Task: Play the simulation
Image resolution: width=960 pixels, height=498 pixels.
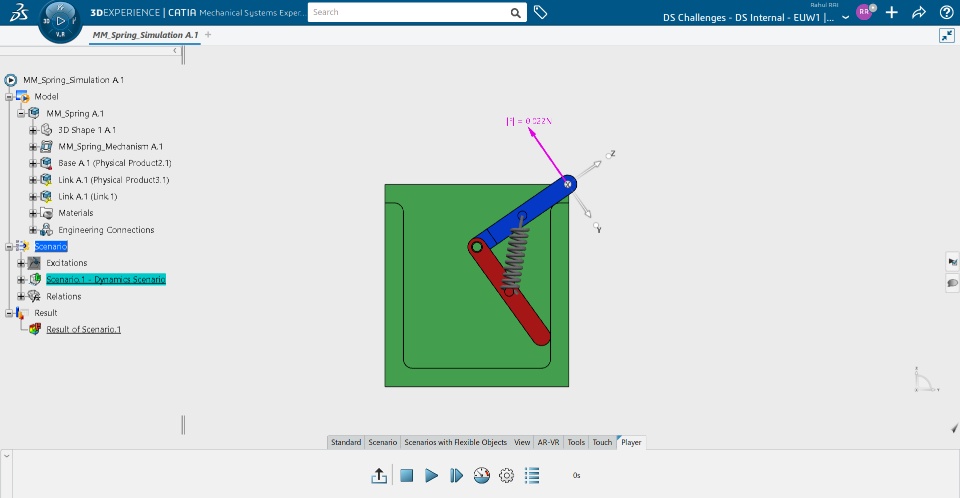Action: point(432,475)
